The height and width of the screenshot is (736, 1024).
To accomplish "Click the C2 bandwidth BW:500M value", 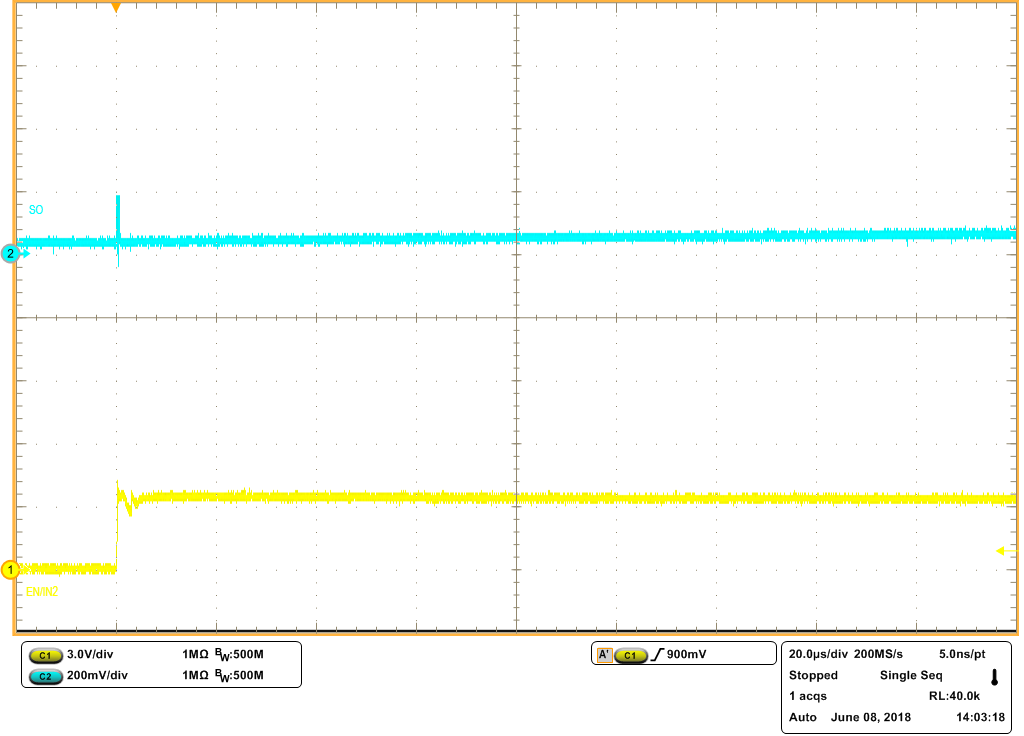I will pyautogui.click(x=240, y=676).
